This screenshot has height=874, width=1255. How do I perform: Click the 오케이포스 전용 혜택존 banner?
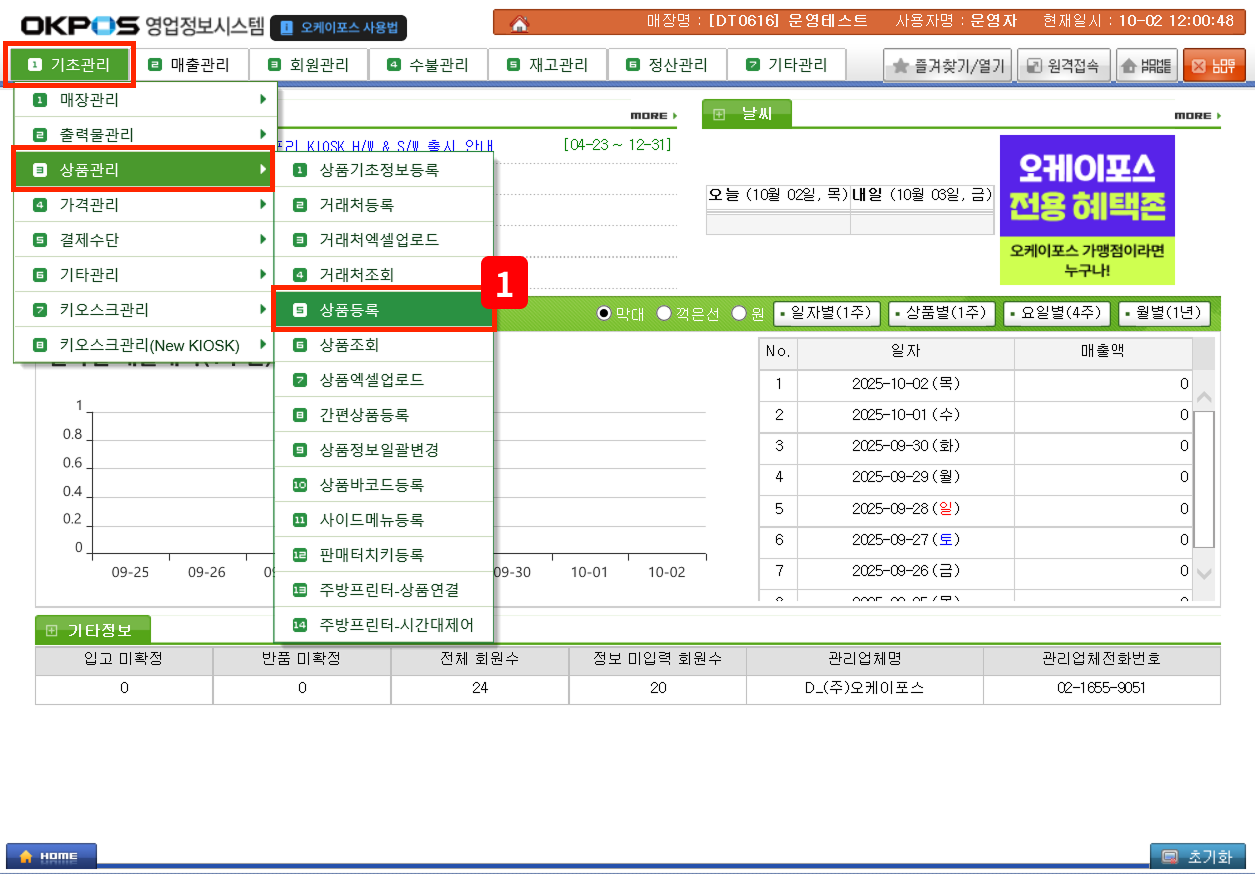pos(1087,210)
